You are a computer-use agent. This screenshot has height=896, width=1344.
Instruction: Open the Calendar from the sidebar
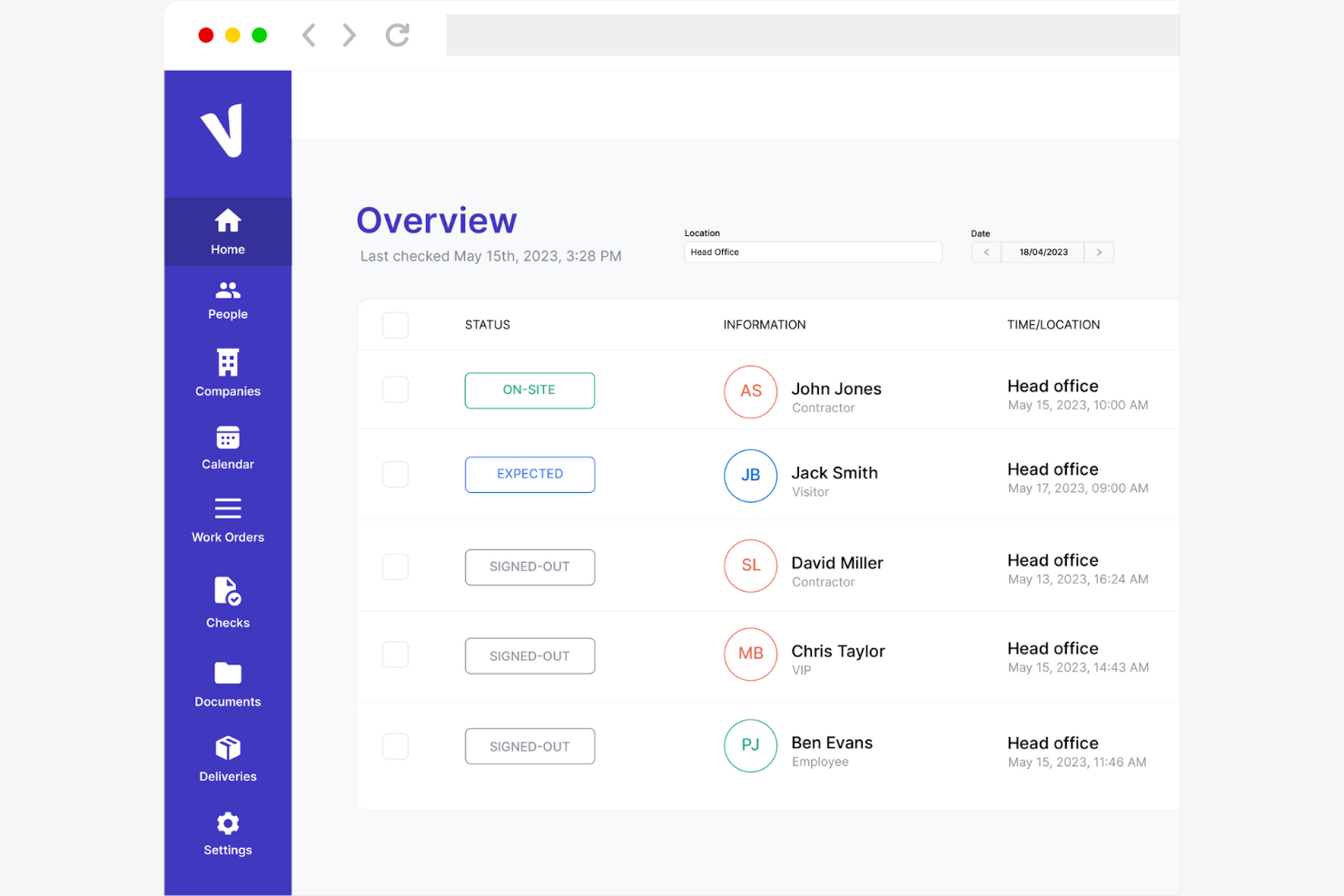(227, 447)
